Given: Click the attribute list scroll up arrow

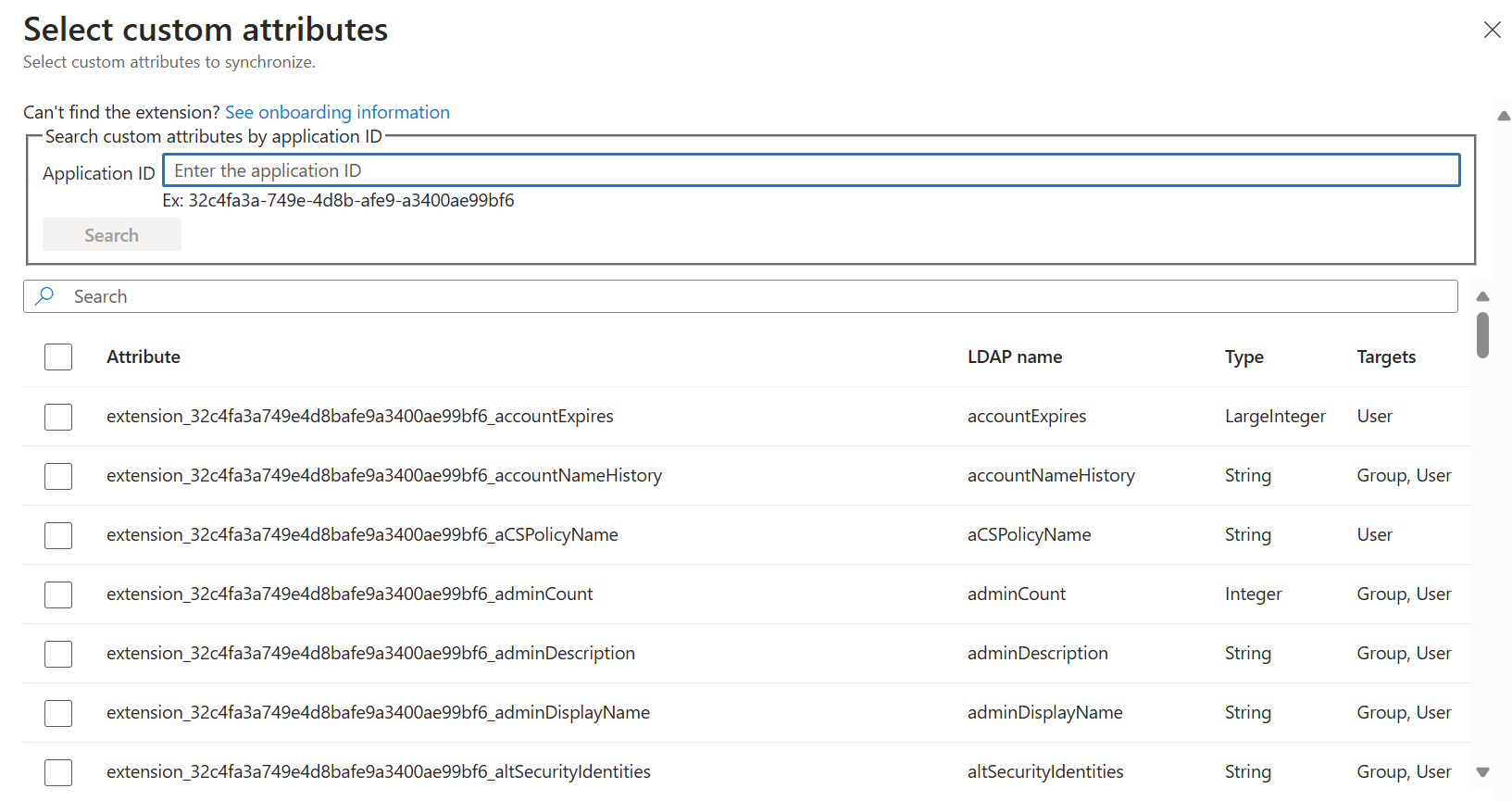Looking at the screenshot, I should 1482,296.
